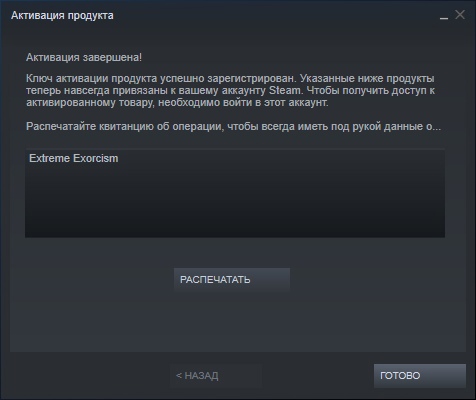Click the word Steam in the description

click(284, 90)
